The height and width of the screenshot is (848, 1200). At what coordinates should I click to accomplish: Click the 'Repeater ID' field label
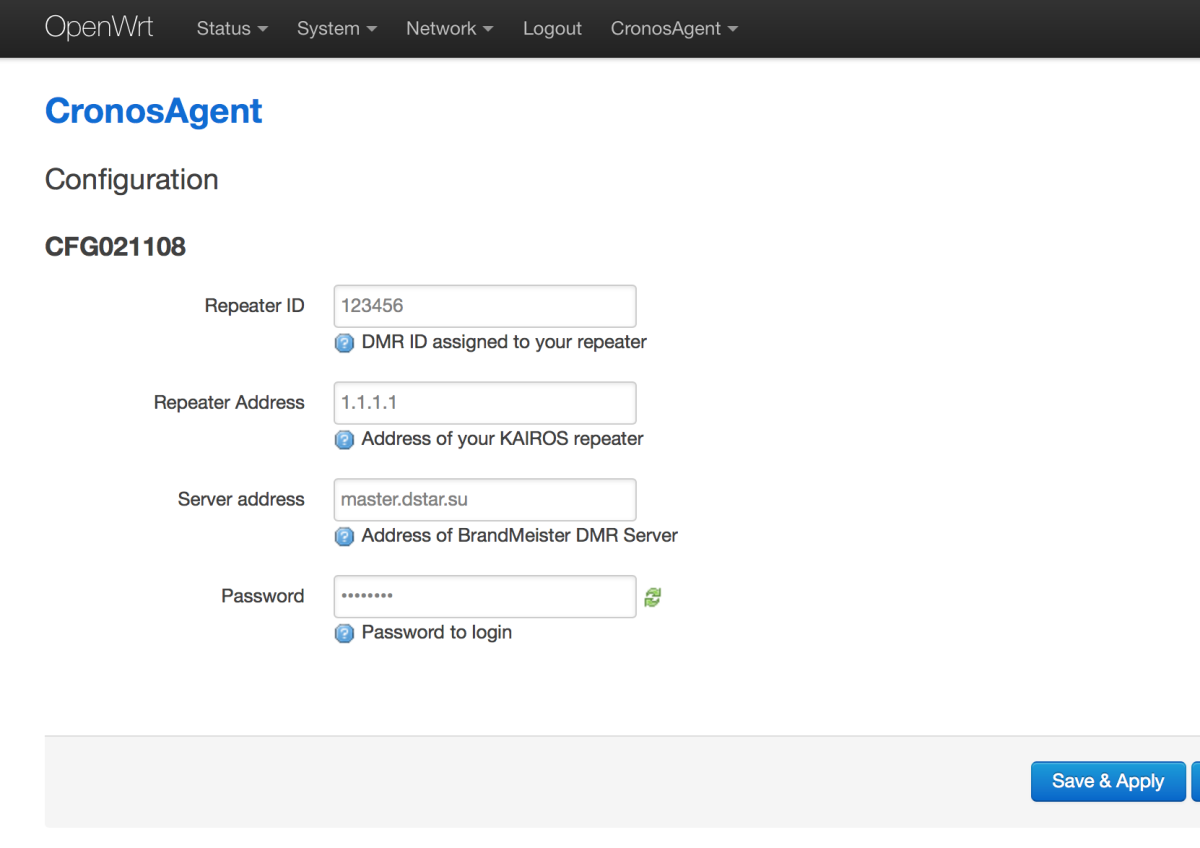[x=254, y=306]
